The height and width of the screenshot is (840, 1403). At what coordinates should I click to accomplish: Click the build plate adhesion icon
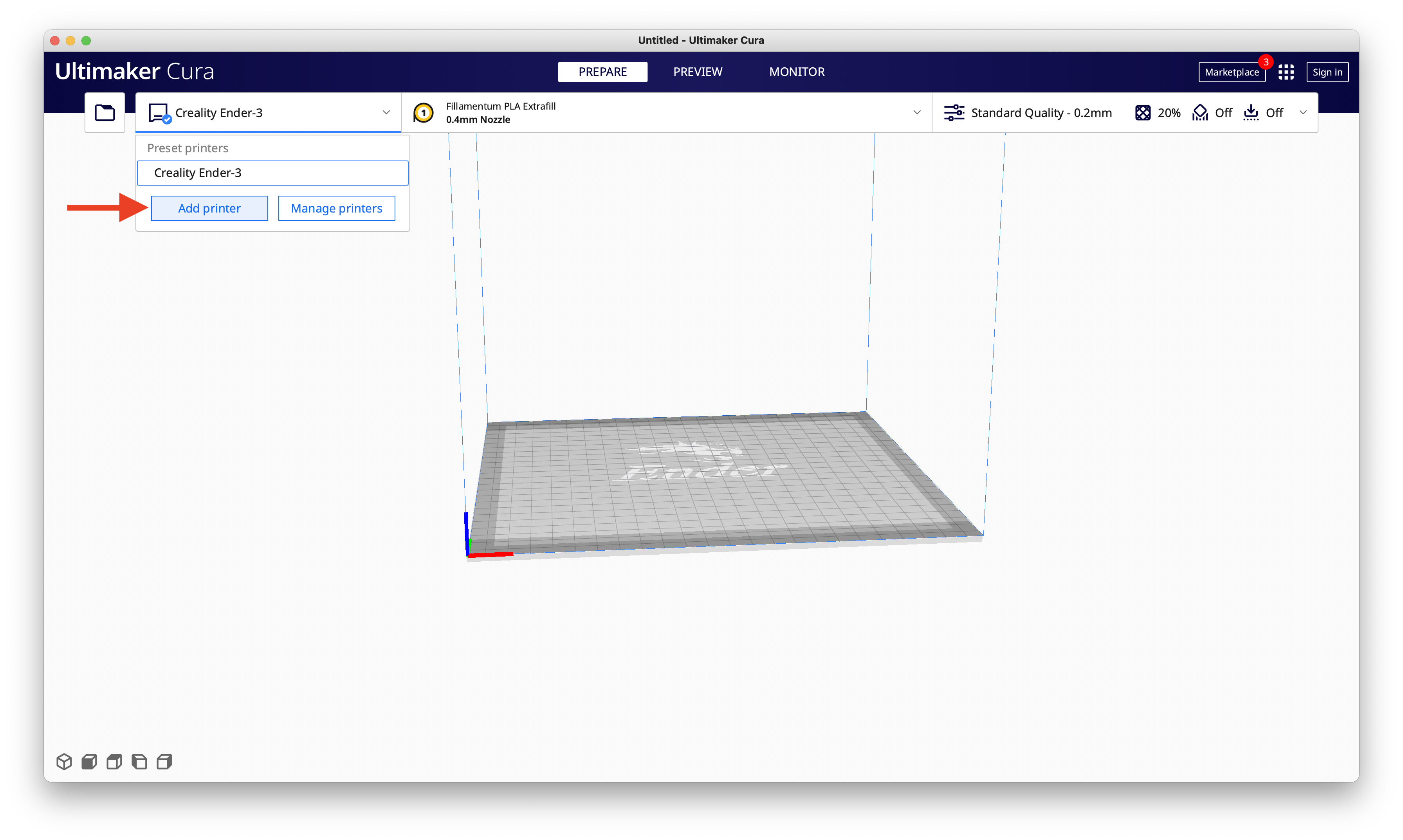click(x=1251, y=113)
